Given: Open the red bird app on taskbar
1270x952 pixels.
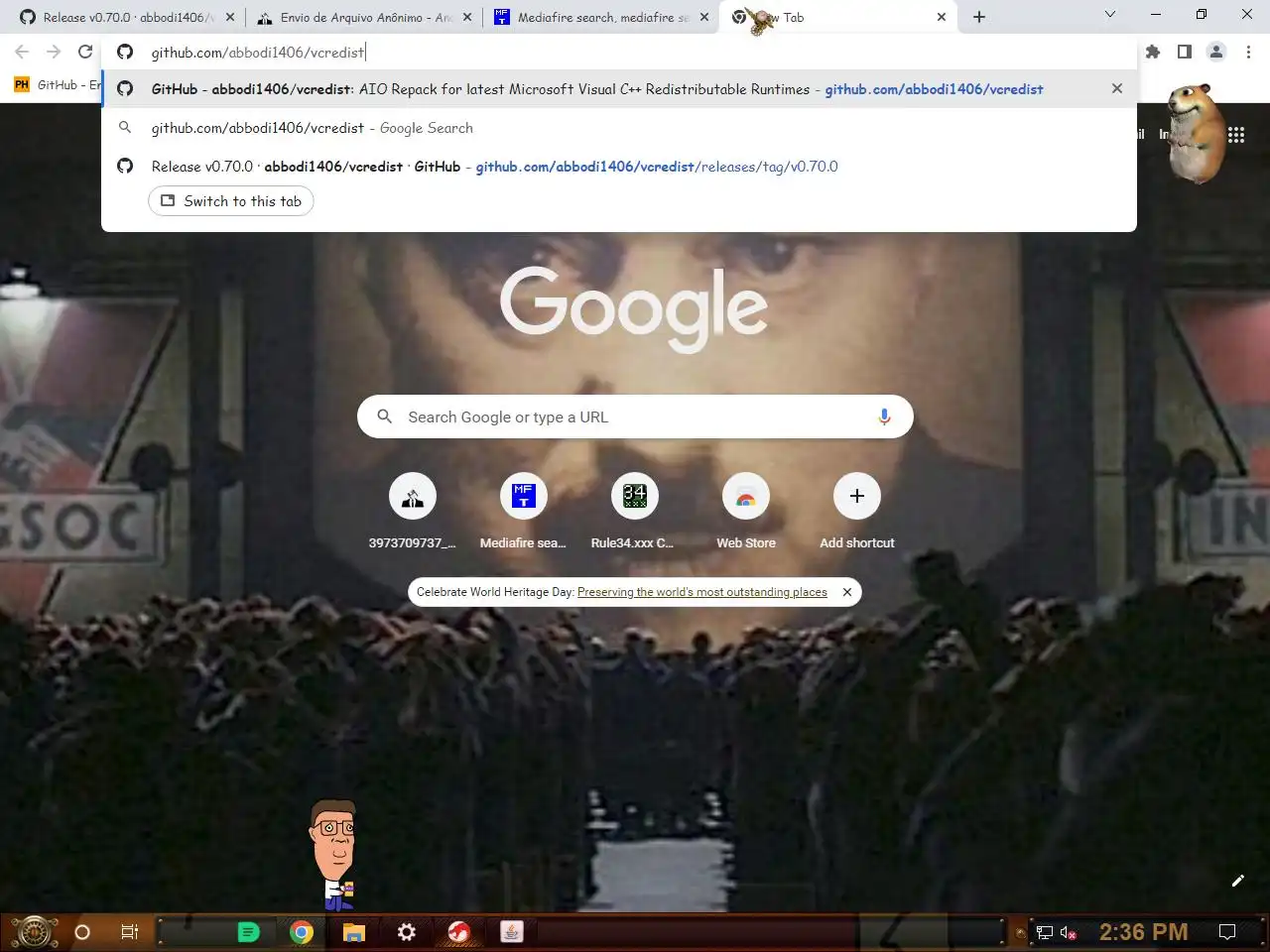Looking at the screenshot, I should (x=459, y=932).
